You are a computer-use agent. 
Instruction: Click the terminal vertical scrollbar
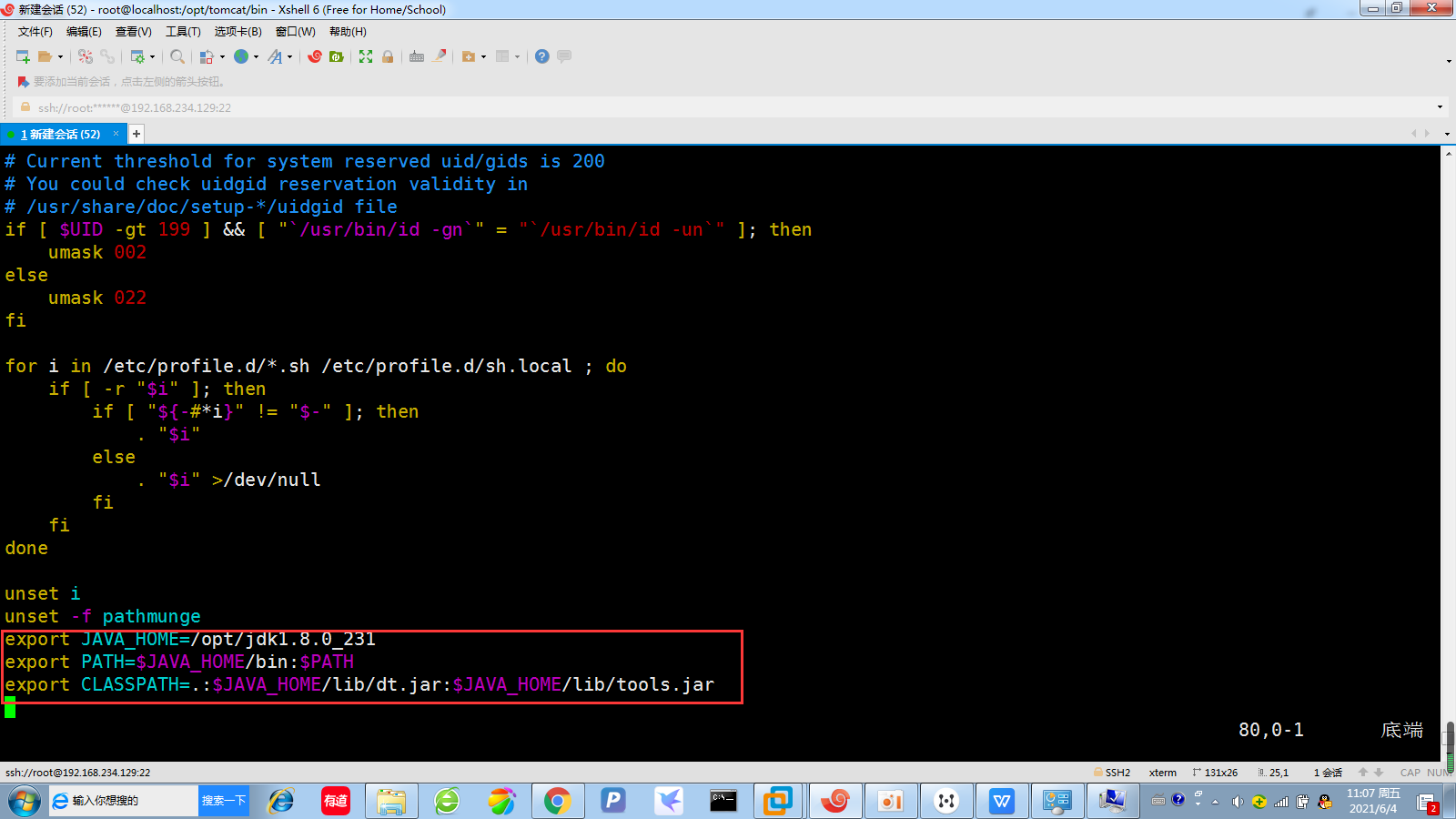click(x=1448, y=453)
